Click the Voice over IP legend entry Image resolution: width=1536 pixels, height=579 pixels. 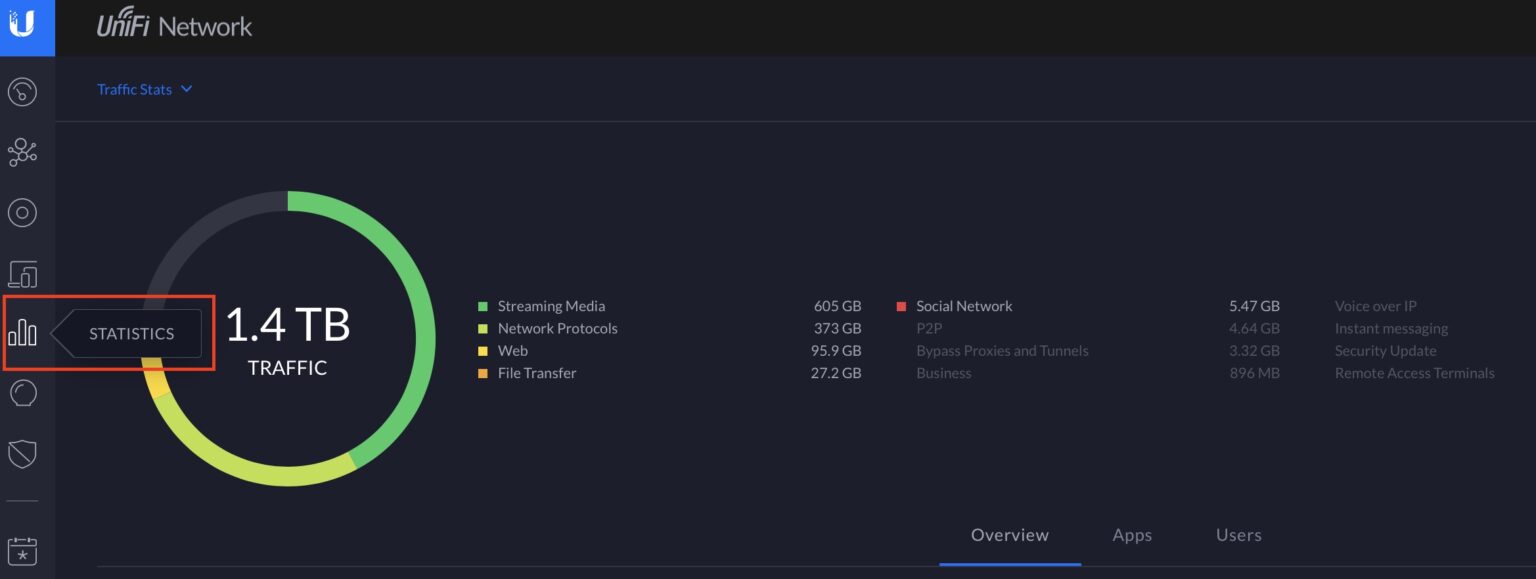point(1376,306)
